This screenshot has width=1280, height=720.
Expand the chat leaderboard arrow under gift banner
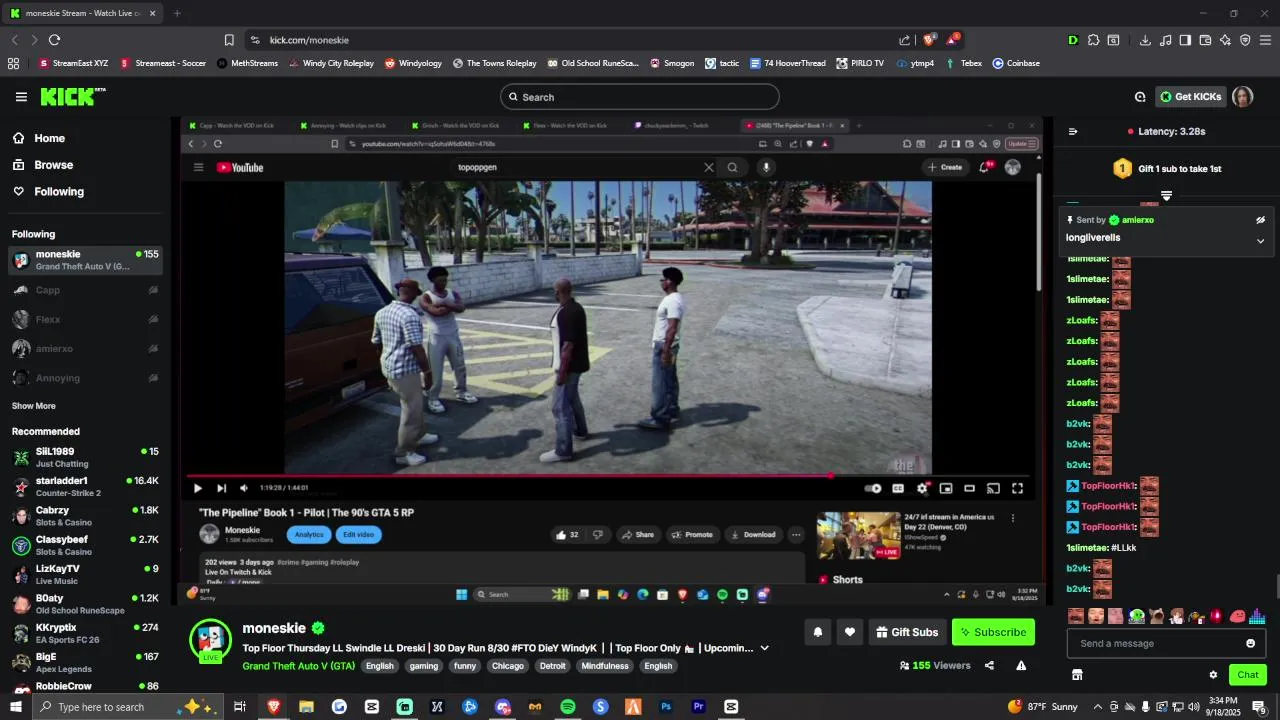point(1166,195)
